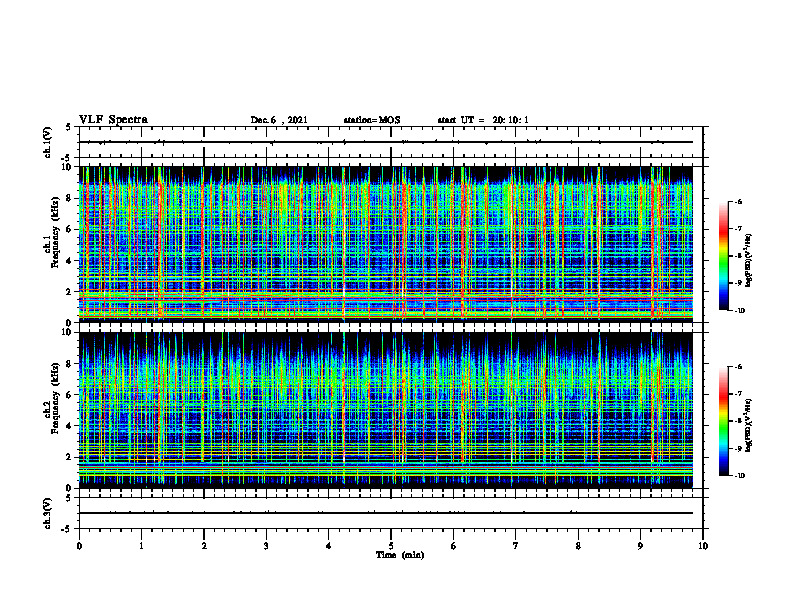Click the "8" kHz tick on ch.2 frequency axis
This screenshot has width=792, height=612.
tap(69, 364)
